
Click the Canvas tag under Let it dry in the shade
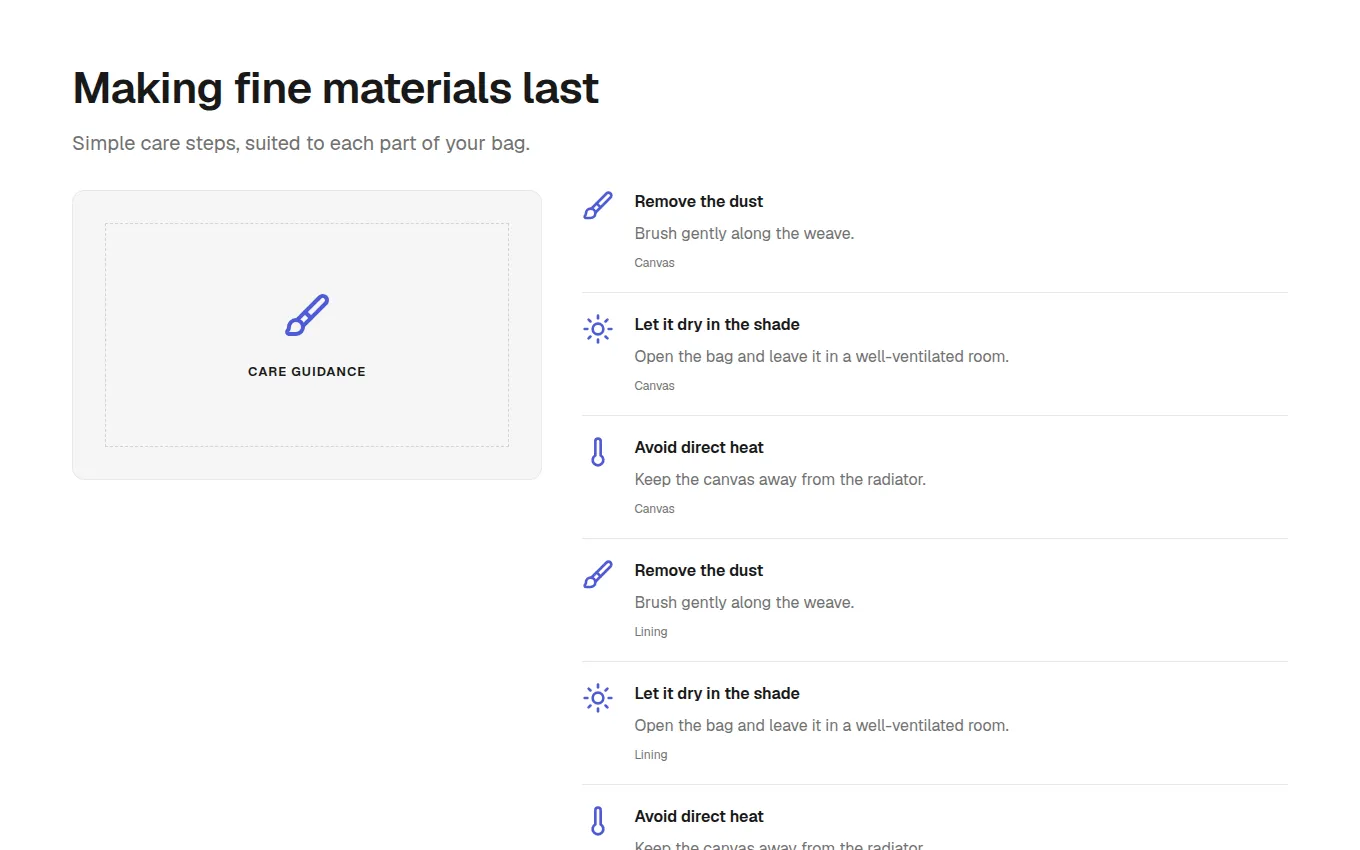pos(655,386)
